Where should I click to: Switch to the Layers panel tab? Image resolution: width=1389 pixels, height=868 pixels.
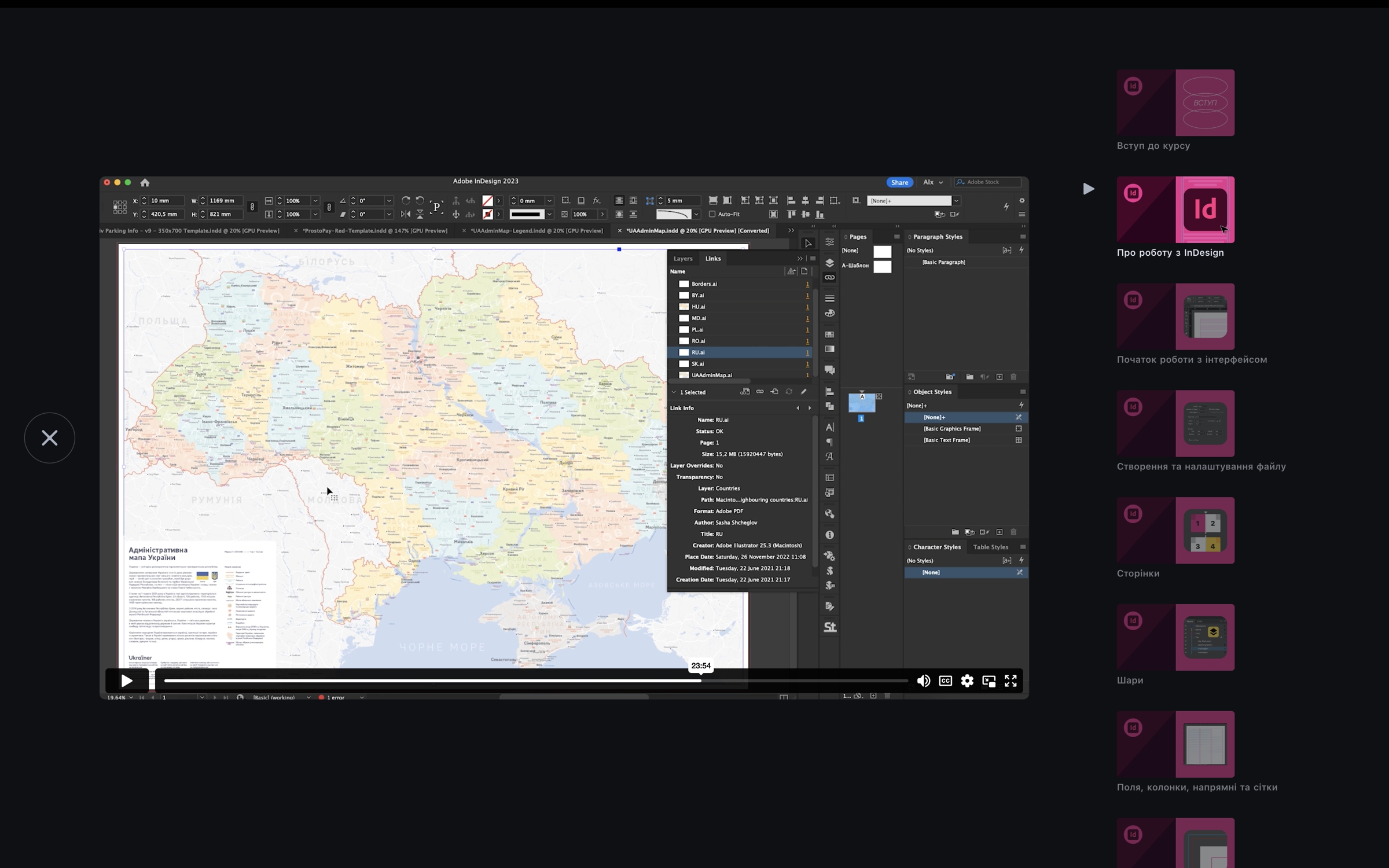click(x=683, y=259)
